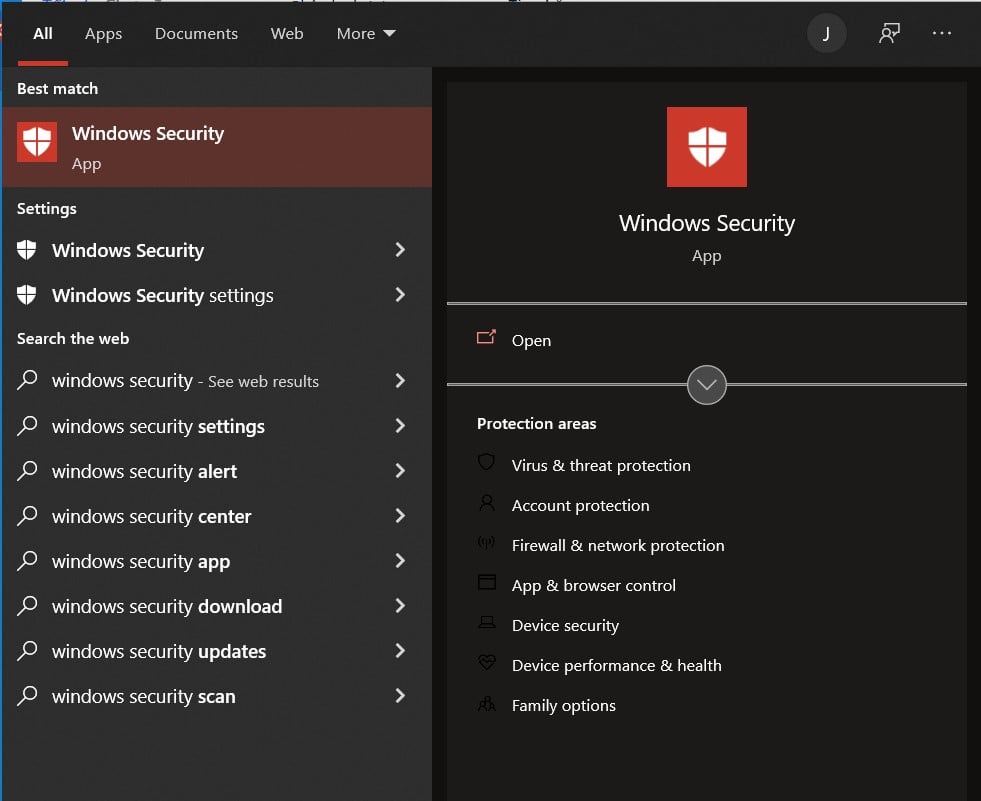Open Account protection
981x801 pixels.
pos(580,506)
